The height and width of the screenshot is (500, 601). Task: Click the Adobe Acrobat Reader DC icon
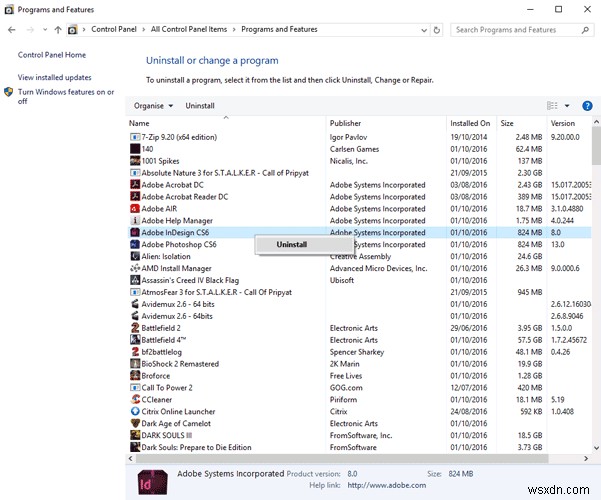click(x=135, y=196)
